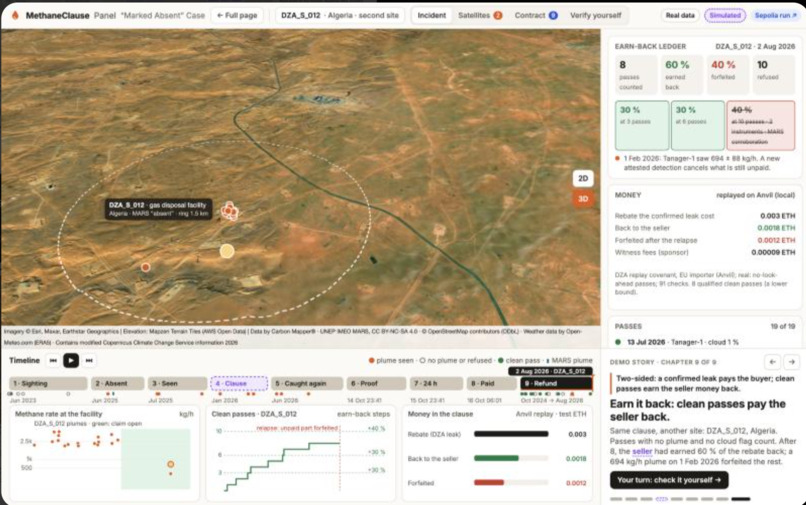
Task: Jump to timeline step 5 Caught again
Action: pos(307,384)
